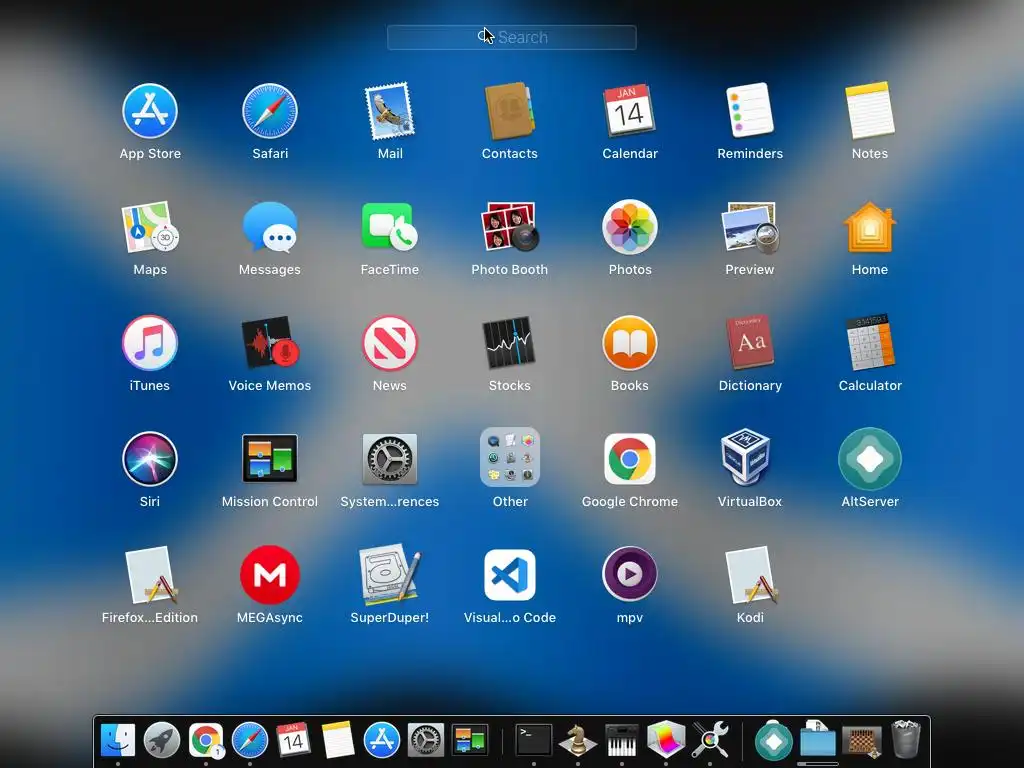Open Terminal from the Dock
This screenshot has width=1024, height=768.
point(534,740)
